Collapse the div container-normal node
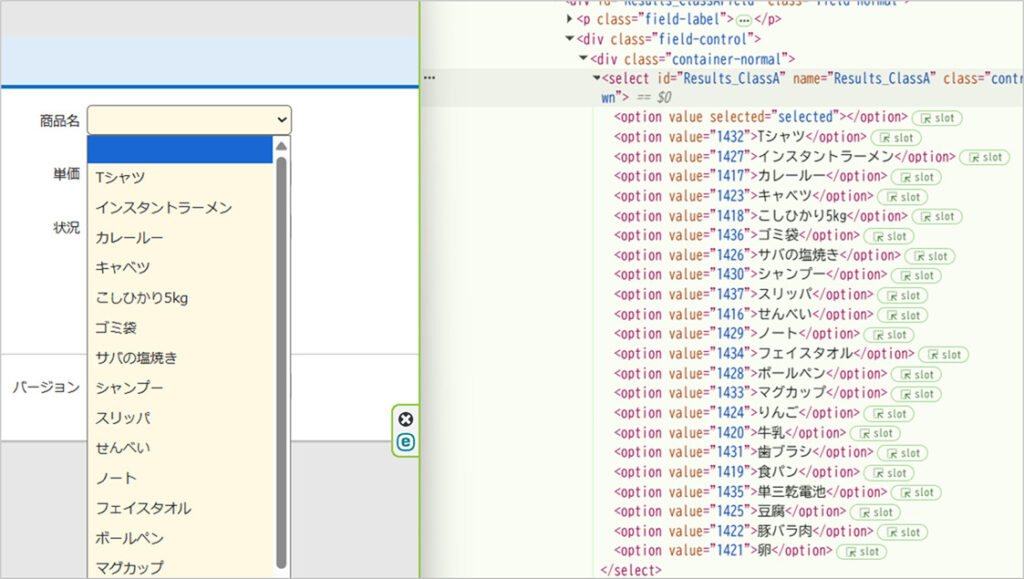This screenshot has height=579, width=1024. [584, 59]
